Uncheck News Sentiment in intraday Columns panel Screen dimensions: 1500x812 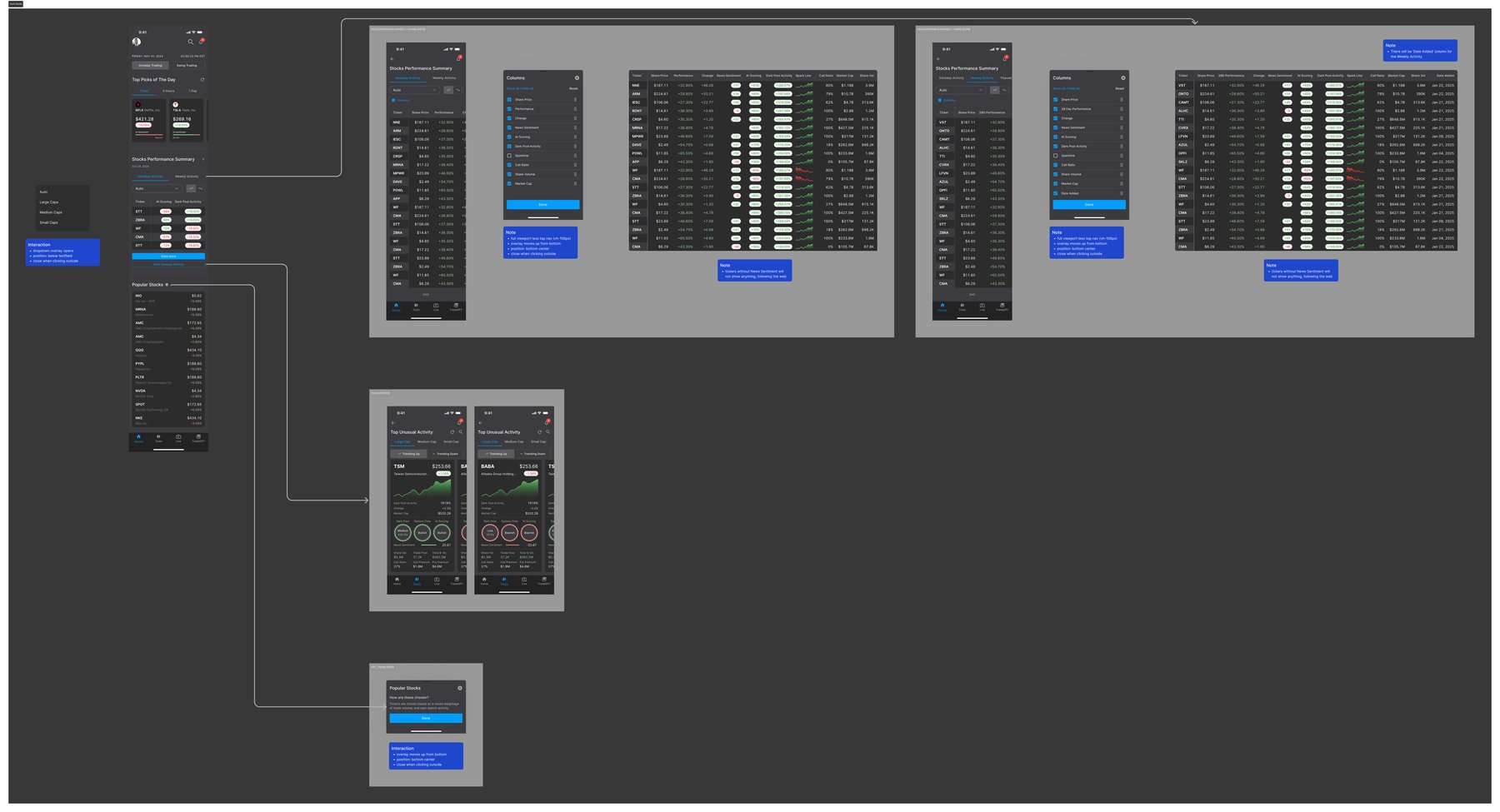(509, 127)
